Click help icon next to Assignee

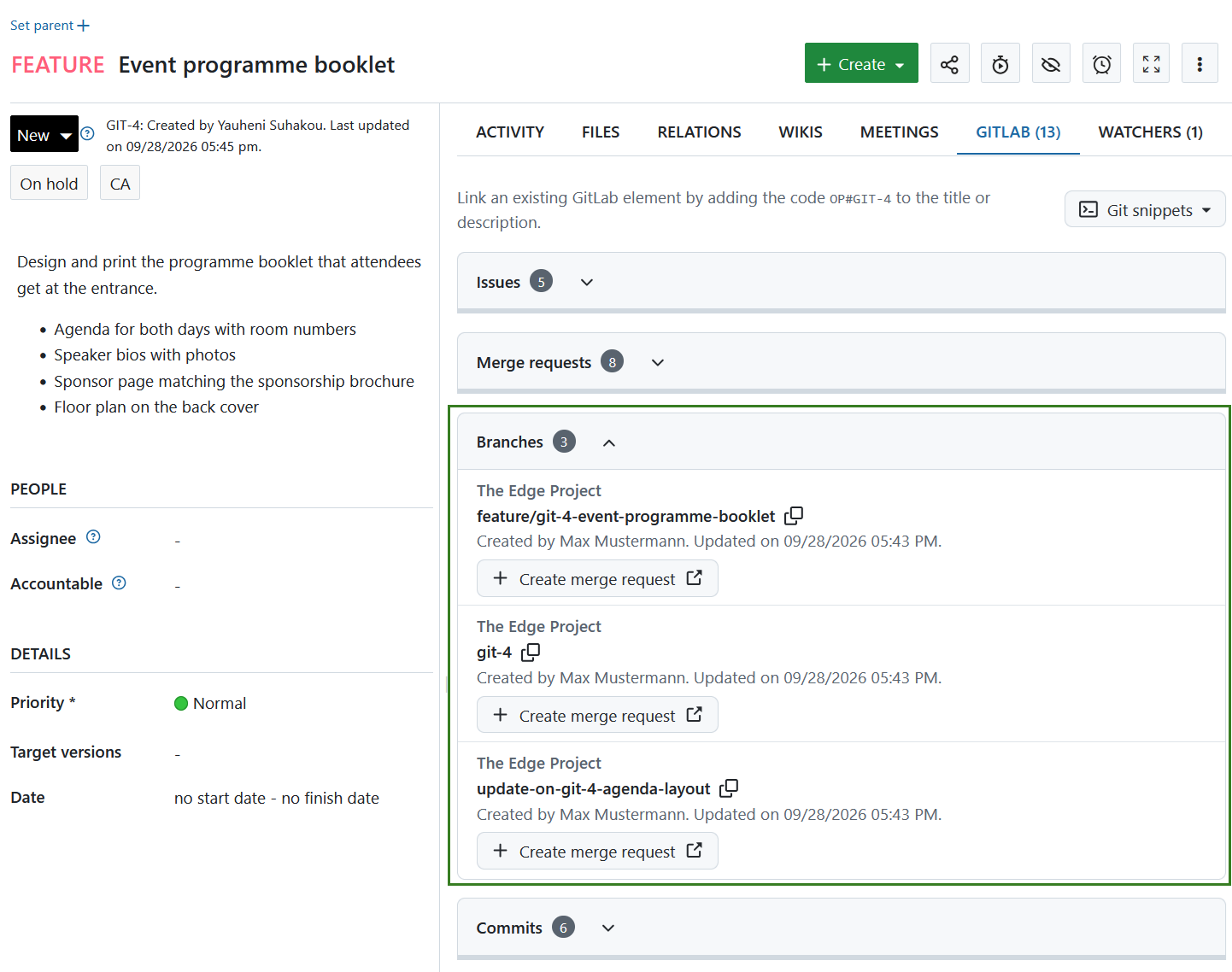click(94, 537)
